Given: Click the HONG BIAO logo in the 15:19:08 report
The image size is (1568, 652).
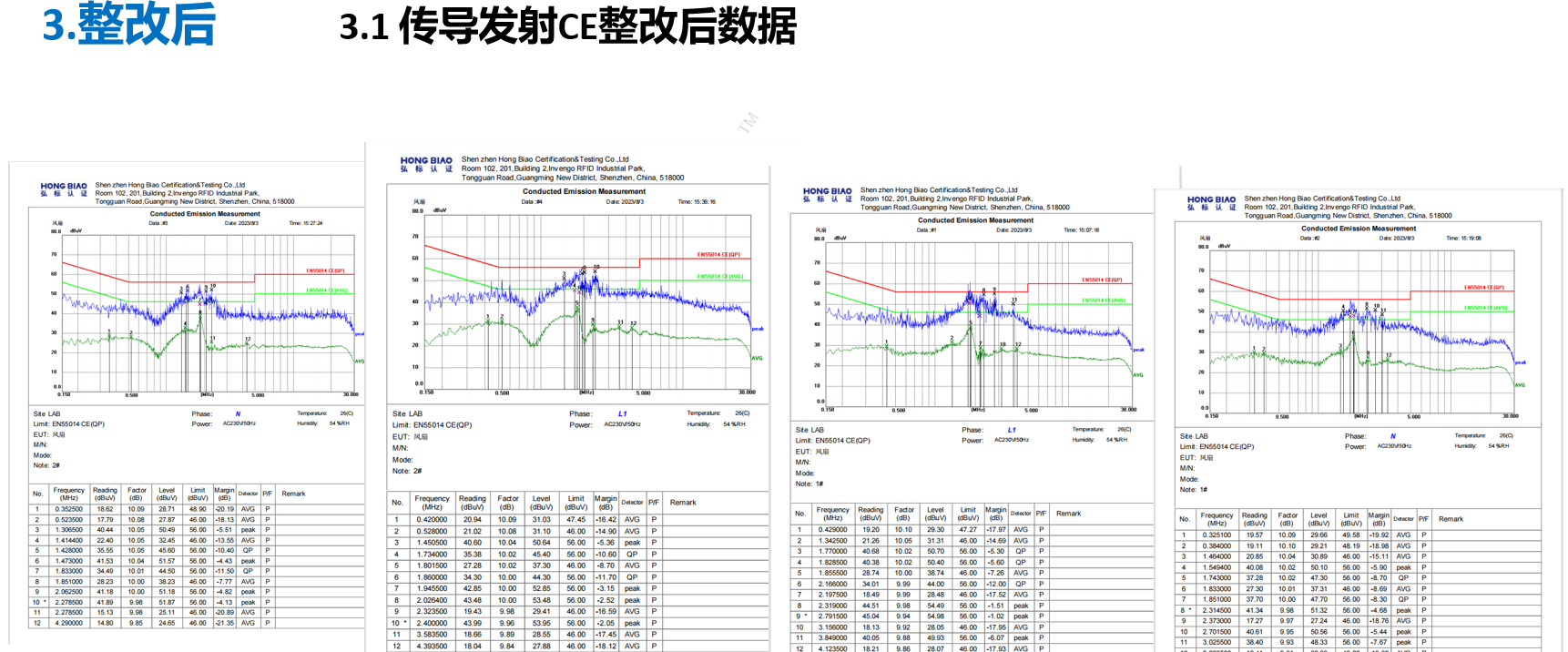Looking at the screenshot, I should point(1211,203).
